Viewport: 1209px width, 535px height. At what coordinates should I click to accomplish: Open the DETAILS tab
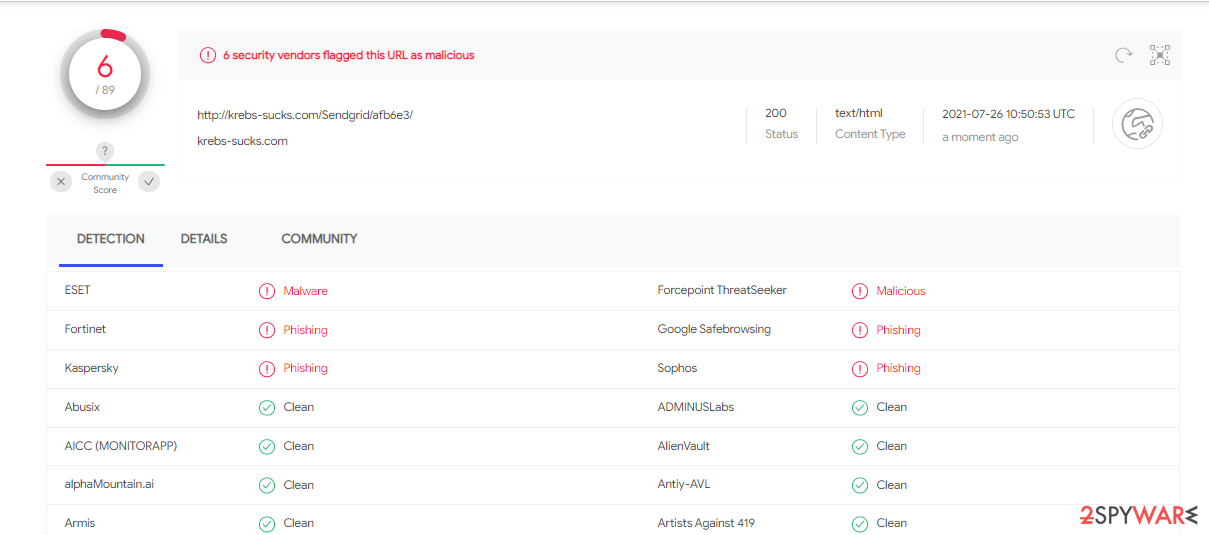pos(204,239)
